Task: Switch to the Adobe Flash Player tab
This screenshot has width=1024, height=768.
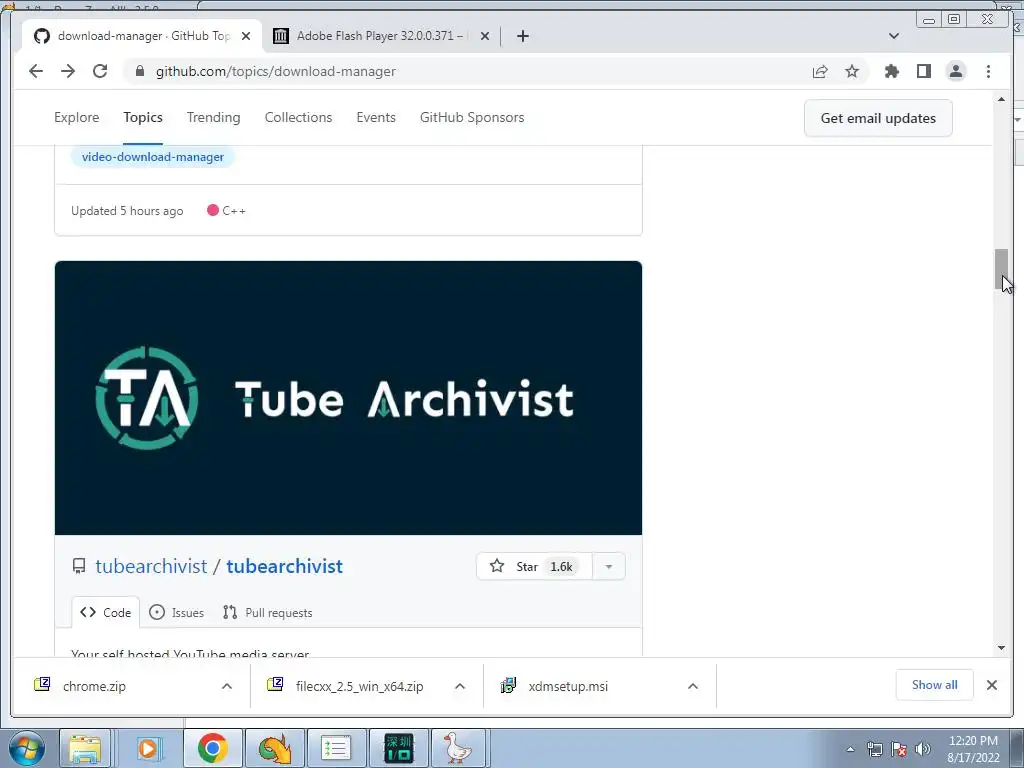Action: point(382,36)
